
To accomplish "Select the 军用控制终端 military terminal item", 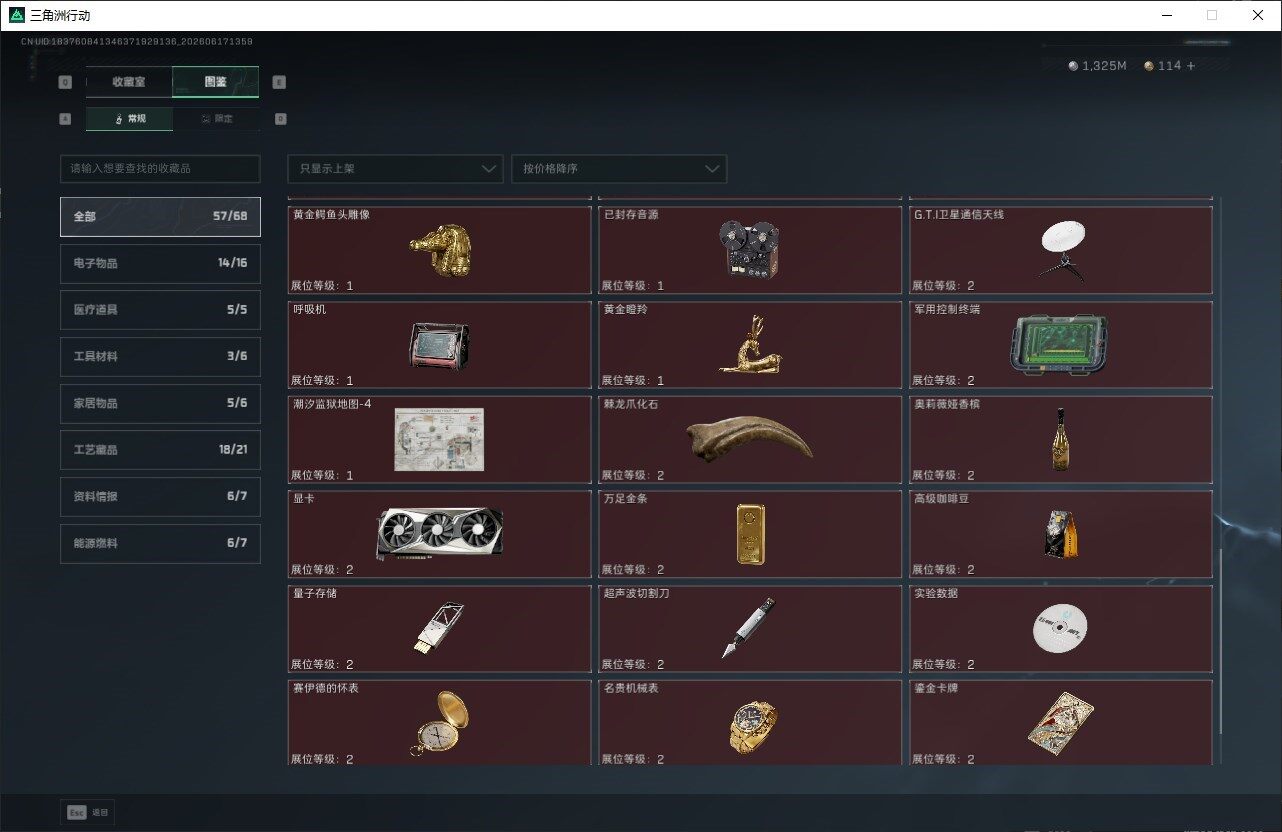I will [x=1061, y=345].
